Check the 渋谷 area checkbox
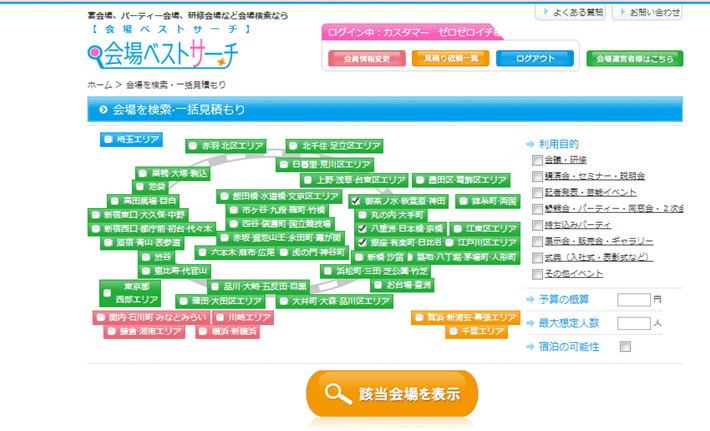 (146, 257)
